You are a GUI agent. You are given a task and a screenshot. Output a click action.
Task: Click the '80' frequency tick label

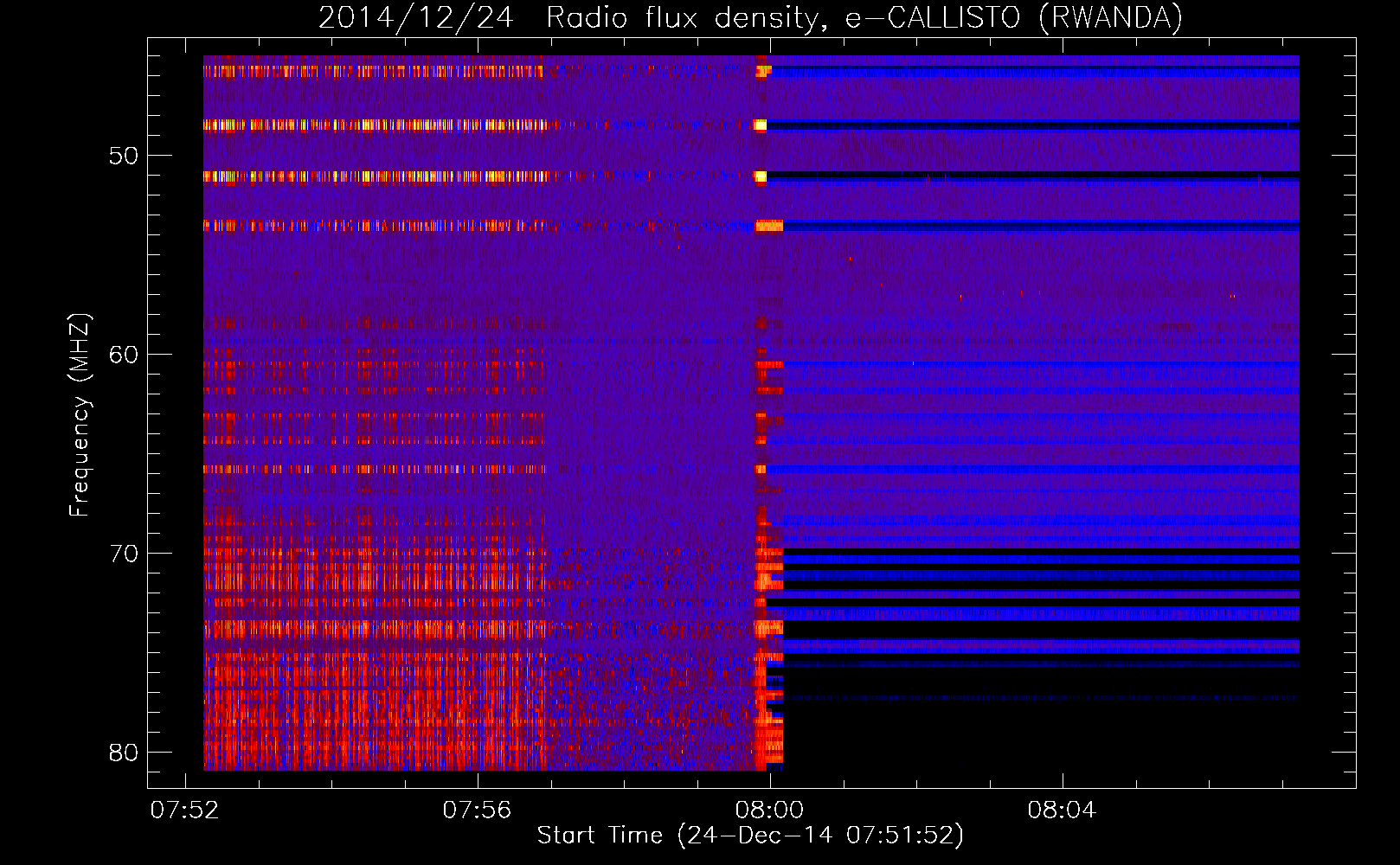[124, 753]
